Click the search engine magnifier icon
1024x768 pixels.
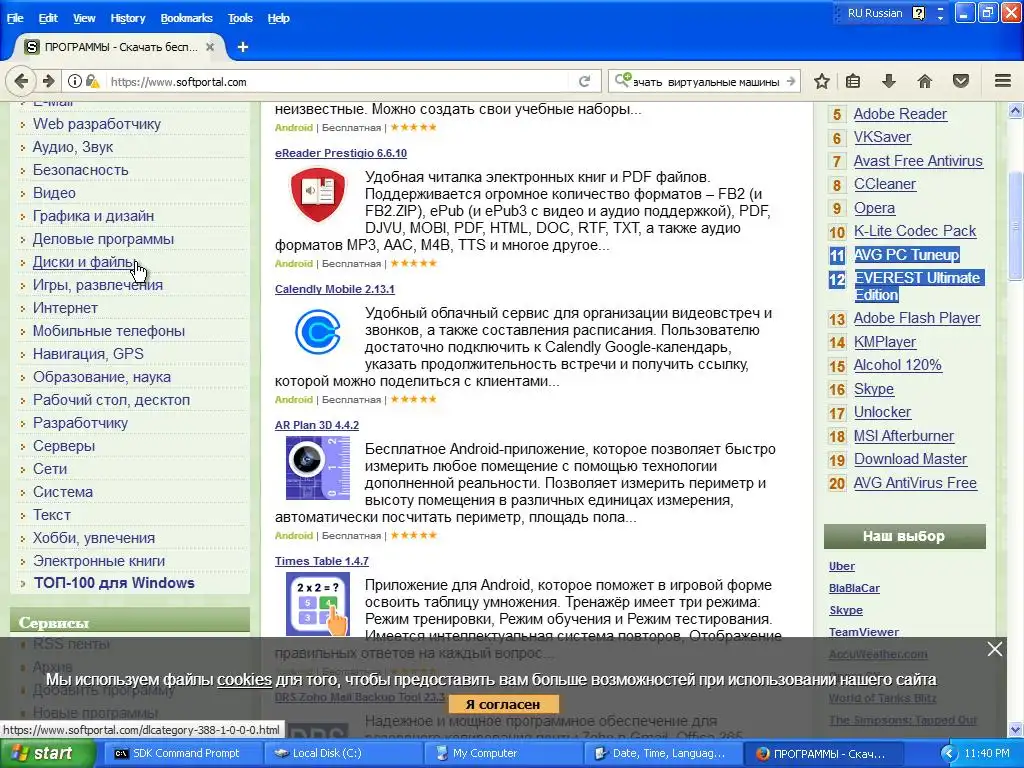[623, 80]
